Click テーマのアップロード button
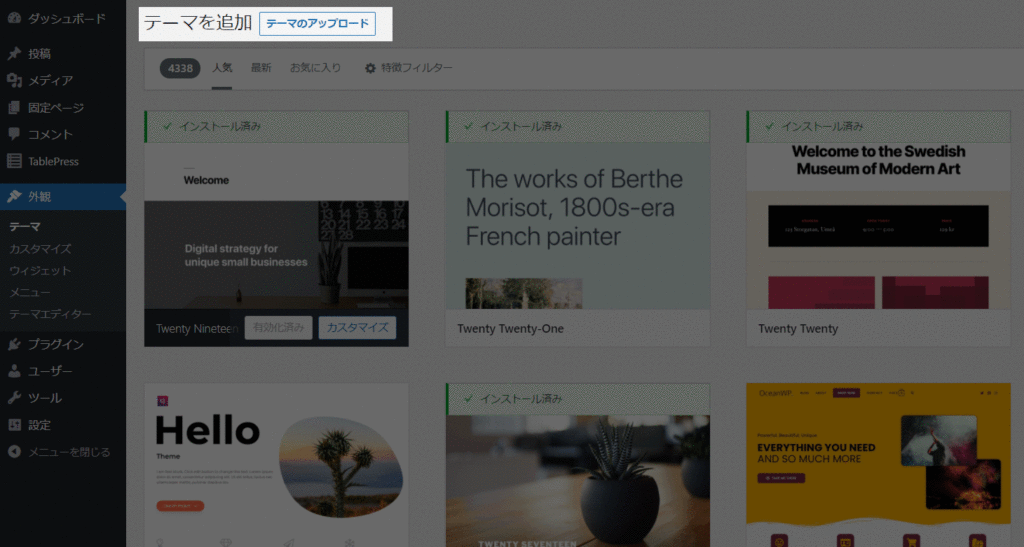Screen dimensions: 1024x547 pos(317,23)
